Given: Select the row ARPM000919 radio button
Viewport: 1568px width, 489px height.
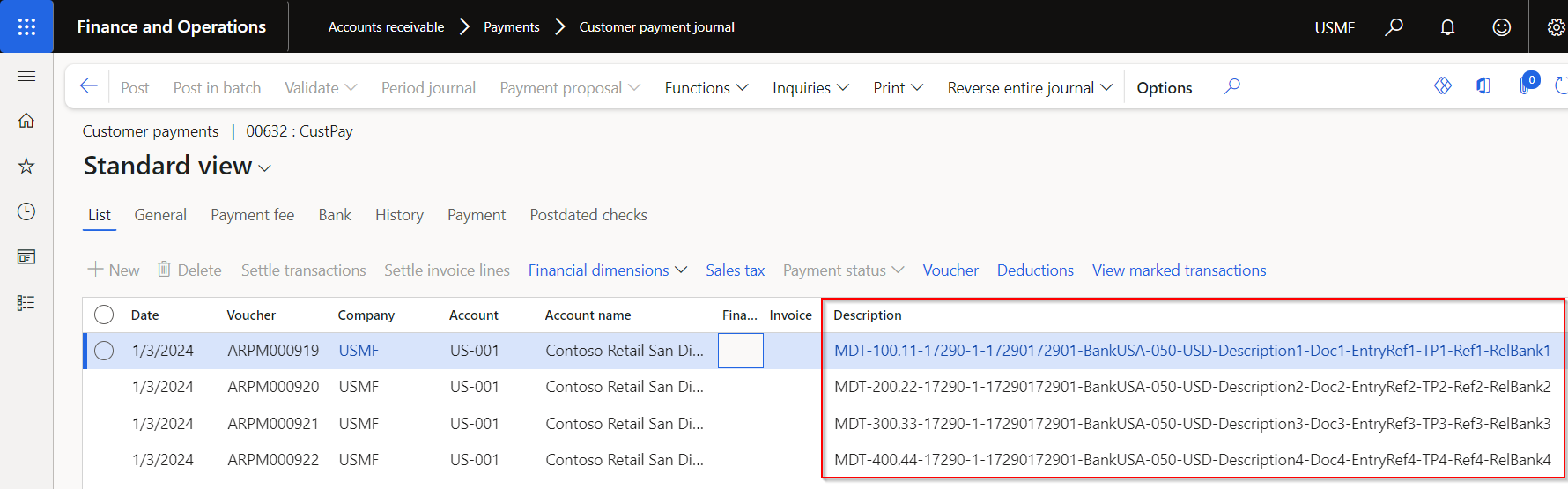Looking at the screenshot, I should (104, 351).
